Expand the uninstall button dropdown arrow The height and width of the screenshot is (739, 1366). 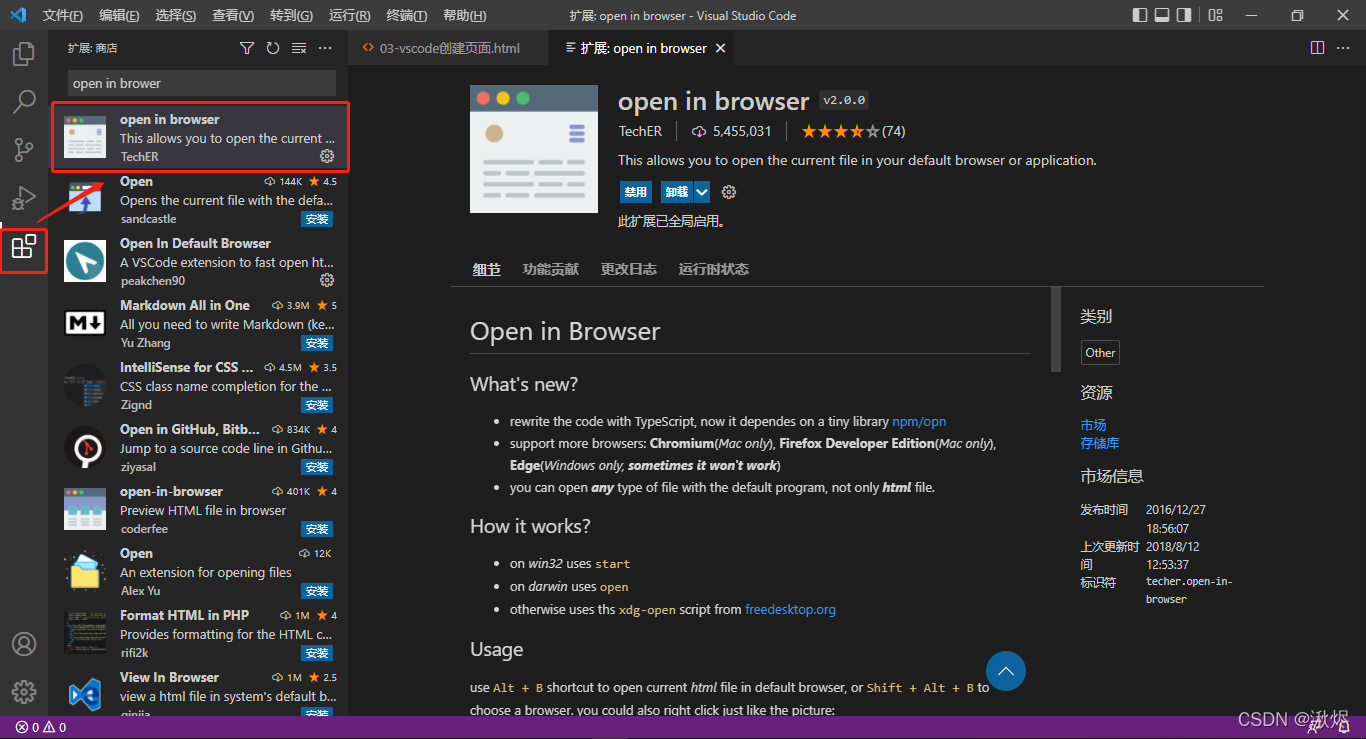coord(702,192)
